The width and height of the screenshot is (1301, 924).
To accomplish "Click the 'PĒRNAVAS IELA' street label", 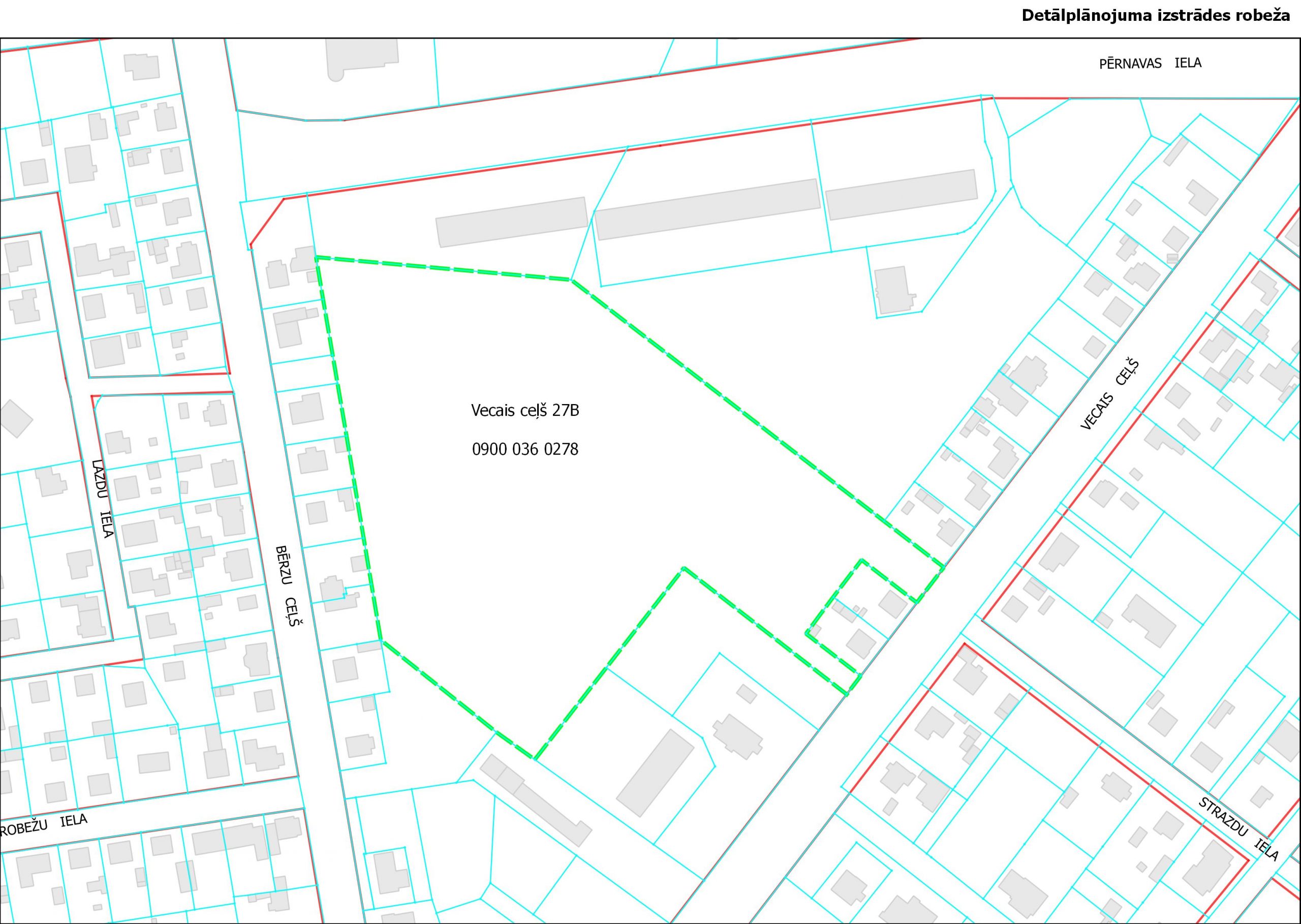I will point(1150,63).
